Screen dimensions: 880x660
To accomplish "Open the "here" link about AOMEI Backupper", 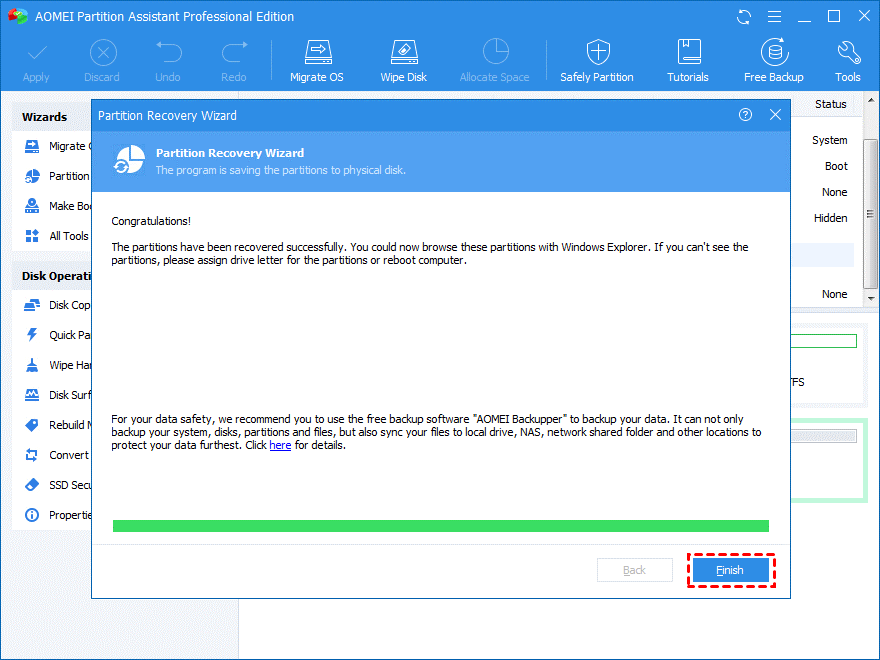I will (280, 445).
